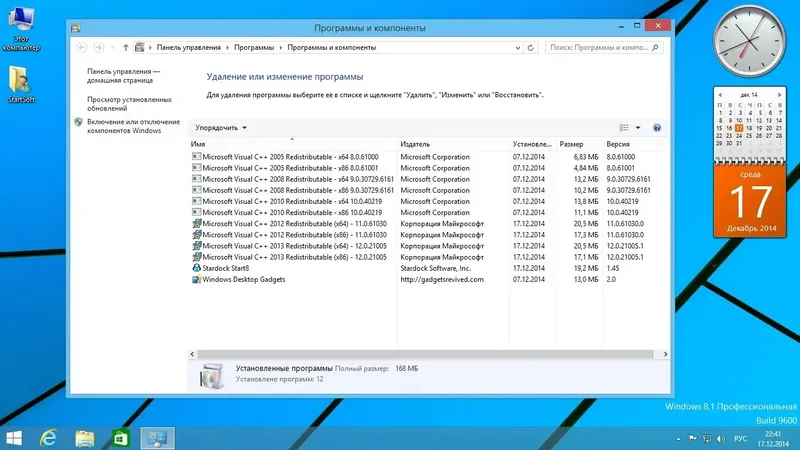The image size is (800, 450).
Task: Open Включение или отключение компонентов Windows
Action: click(133, 126)
